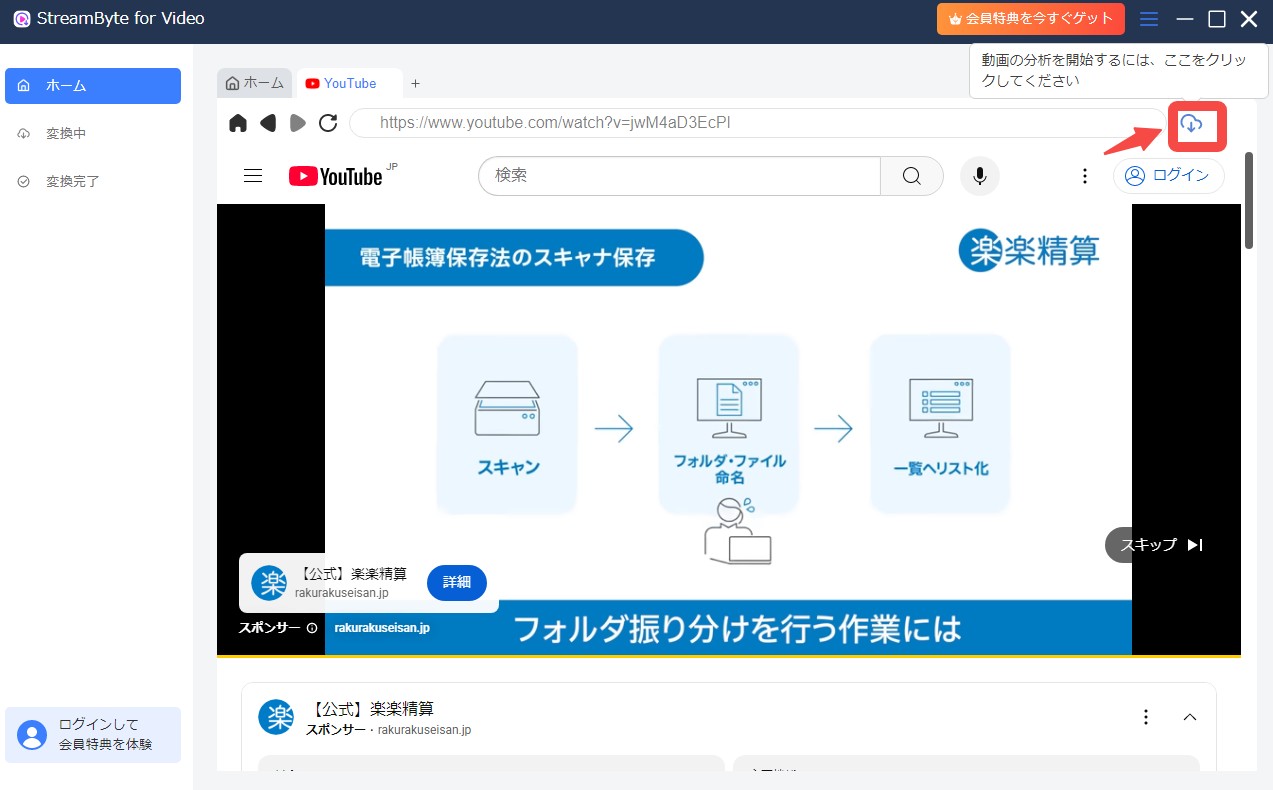Switch to the ホーム browser tab
The image size is (1273, 790).
coord(255,83)
